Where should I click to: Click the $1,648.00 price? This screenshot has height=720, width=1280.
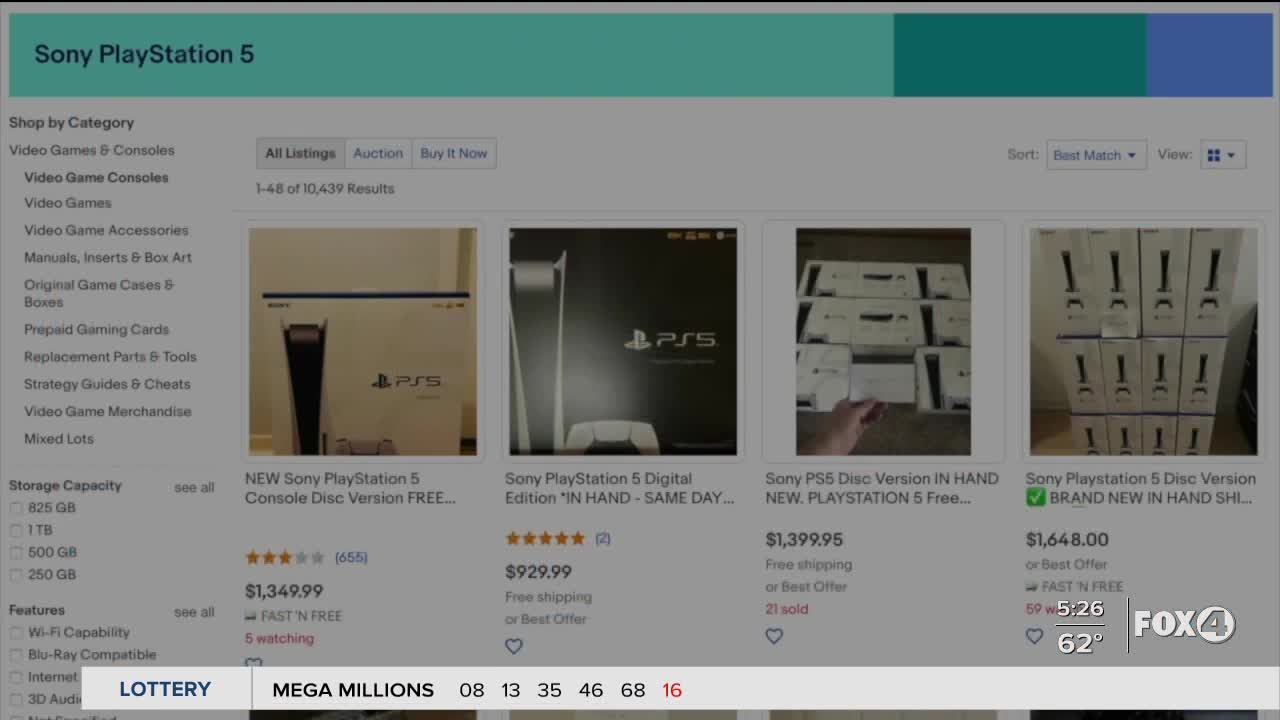coord(1067,539)
